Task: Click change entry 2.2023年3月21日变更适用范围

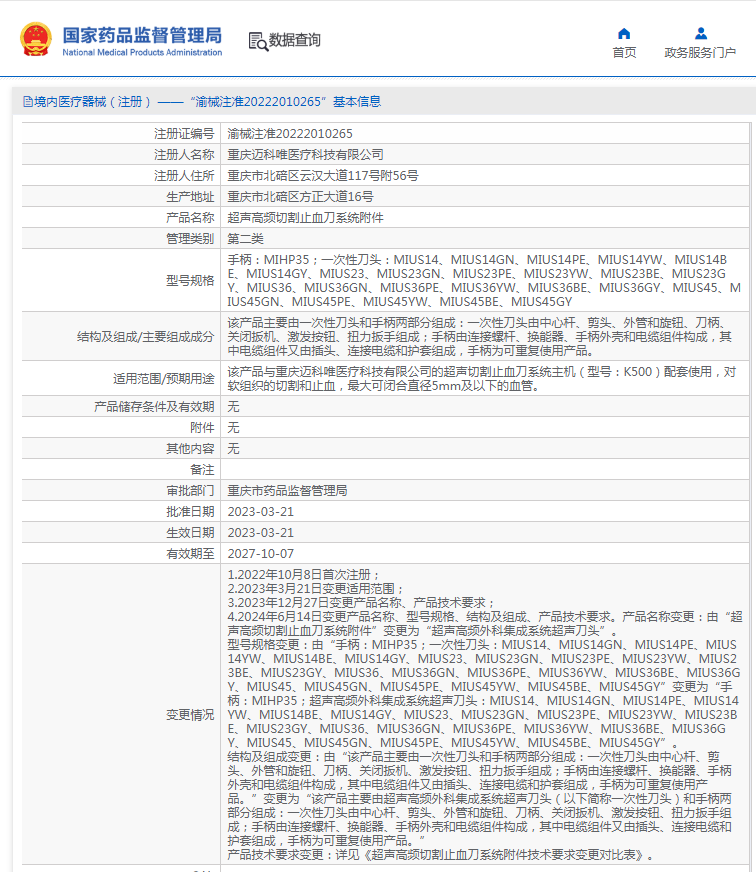Action: coord(316,589)
